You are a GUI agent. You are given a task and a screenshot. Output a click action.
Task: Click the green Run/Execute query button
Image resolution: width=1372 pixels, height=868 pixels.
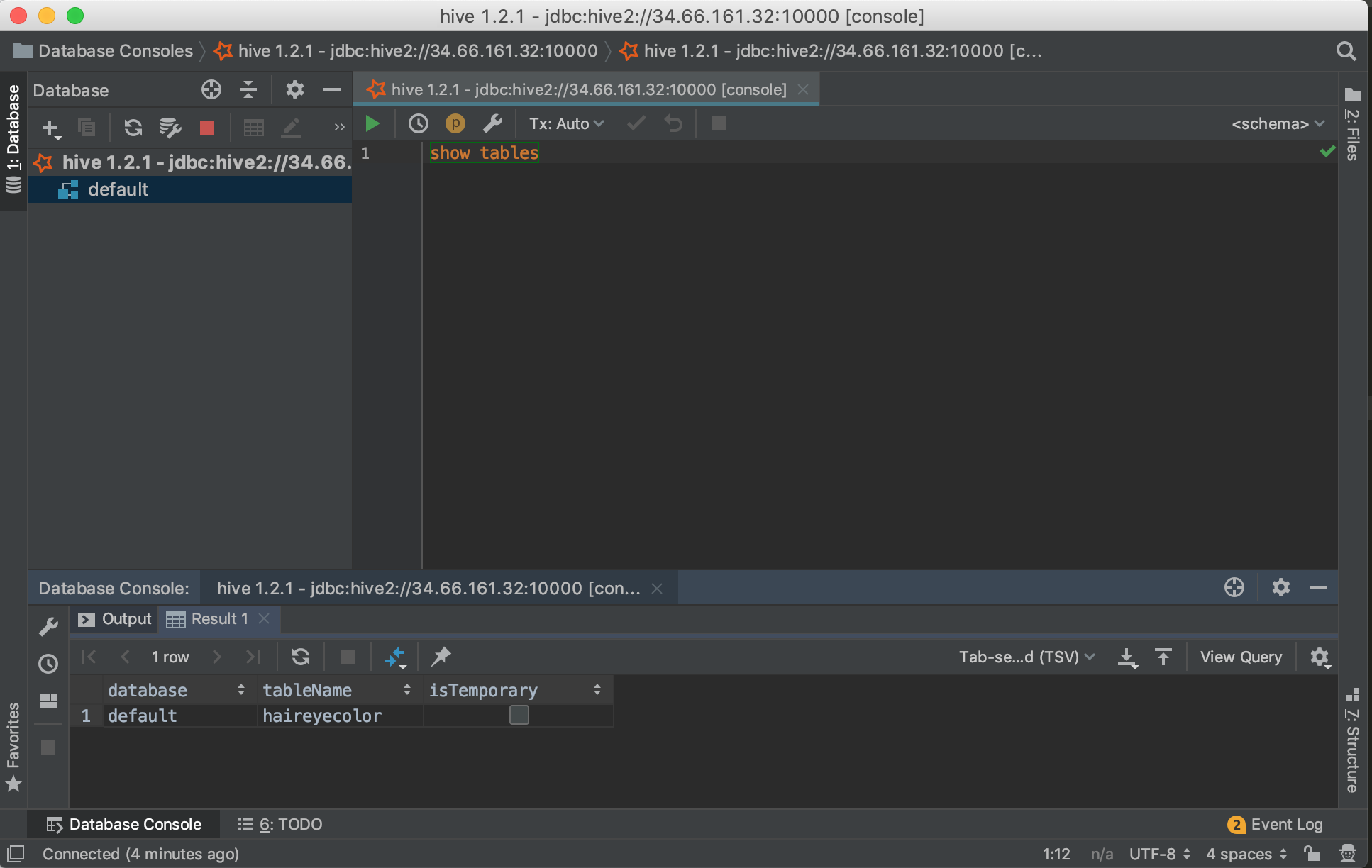click(x=372, y=123)
